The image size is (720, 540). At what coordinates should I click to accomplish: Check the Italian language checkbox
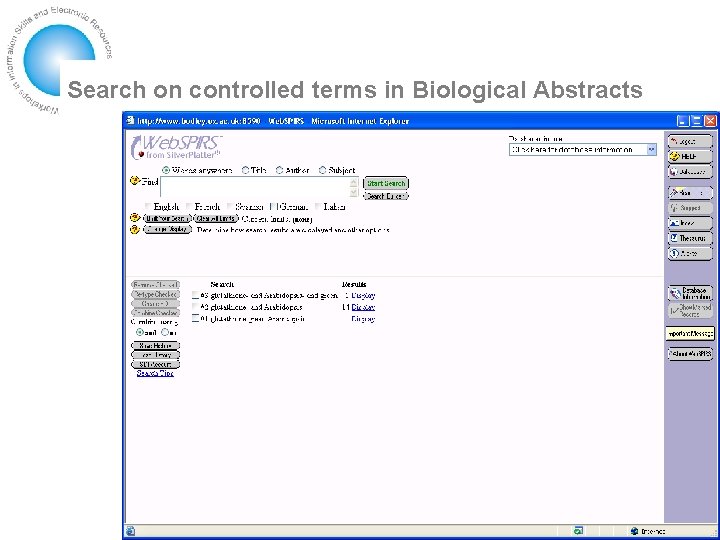[318, 207]
